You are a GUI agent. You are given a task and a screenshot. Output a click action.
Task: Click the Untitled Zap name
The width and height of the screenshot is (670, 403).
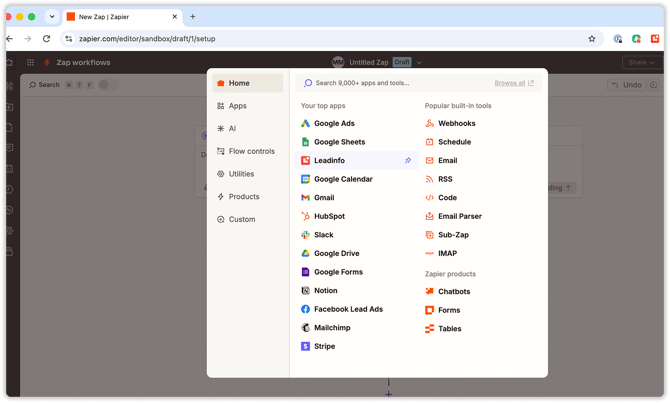[x=369, y=62]
